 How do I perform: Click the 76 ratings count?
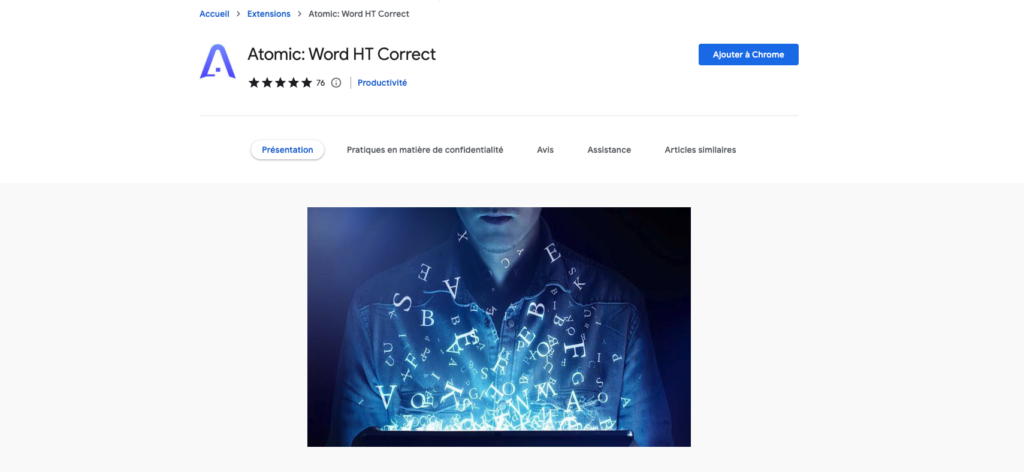coord(321,83)
